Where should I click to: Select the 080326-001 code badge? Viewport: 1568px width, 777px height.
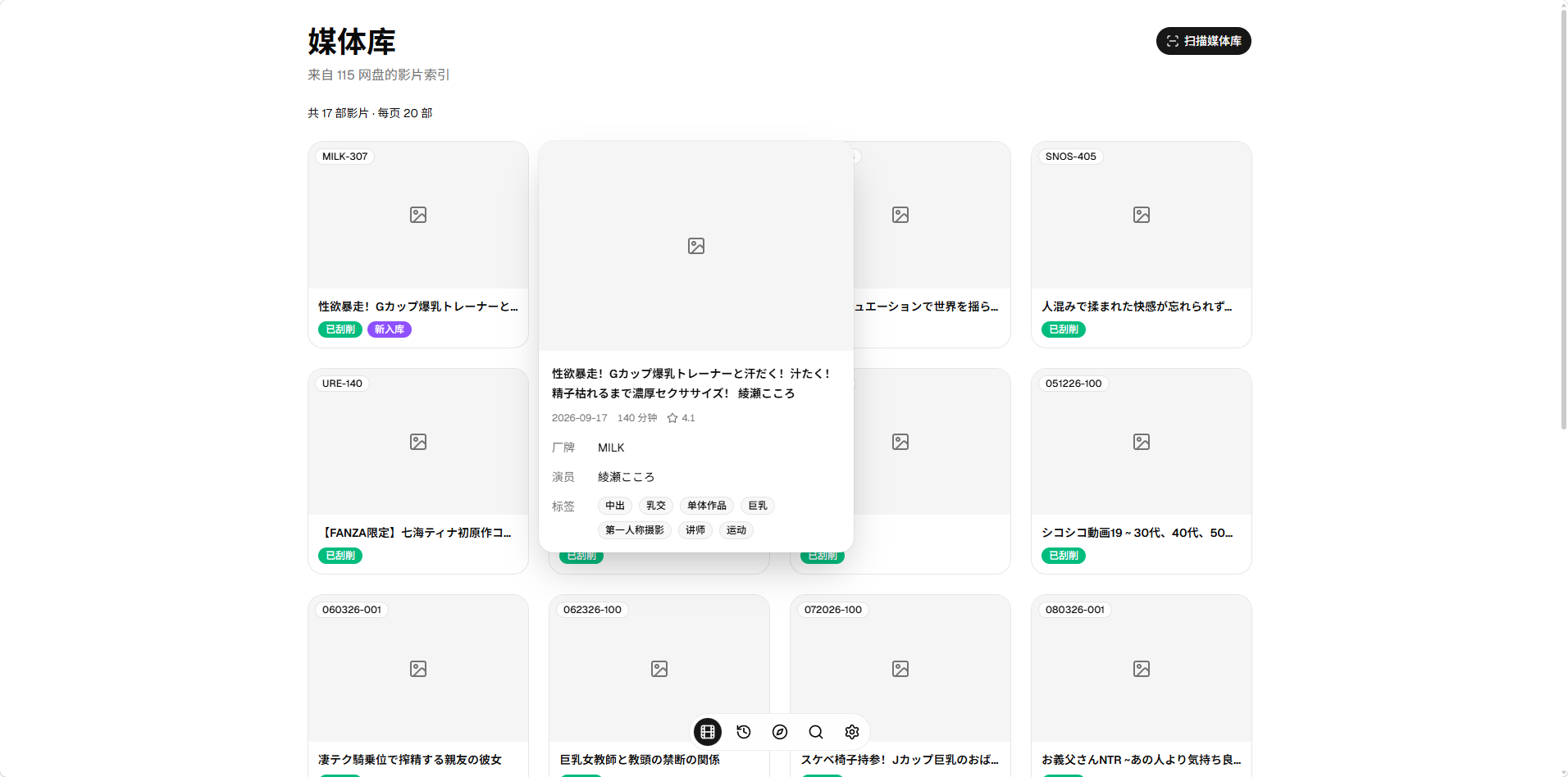[1075, 610]
